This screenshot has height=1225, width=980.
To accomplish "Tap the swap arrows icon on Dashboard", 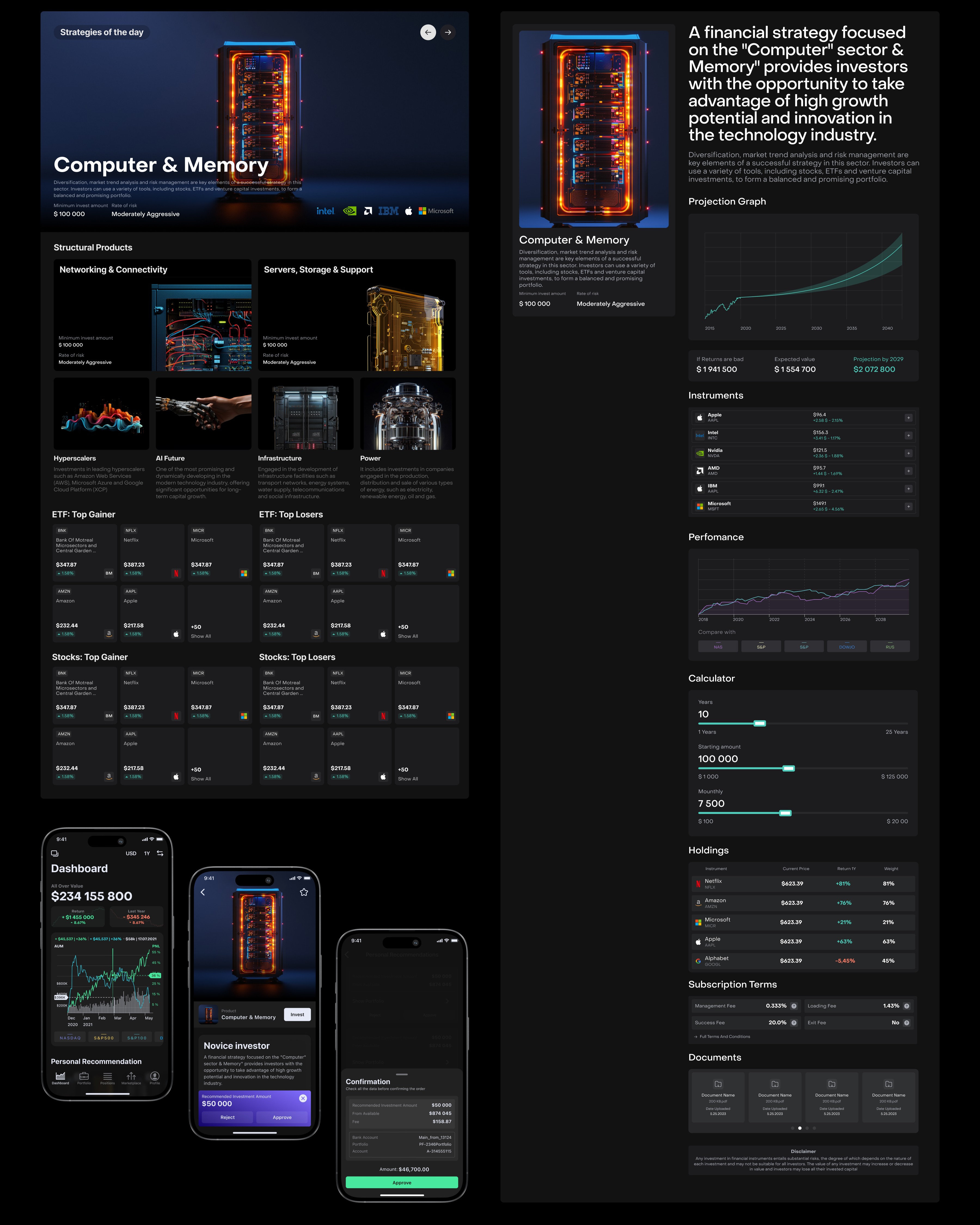I will coord(160,853).
